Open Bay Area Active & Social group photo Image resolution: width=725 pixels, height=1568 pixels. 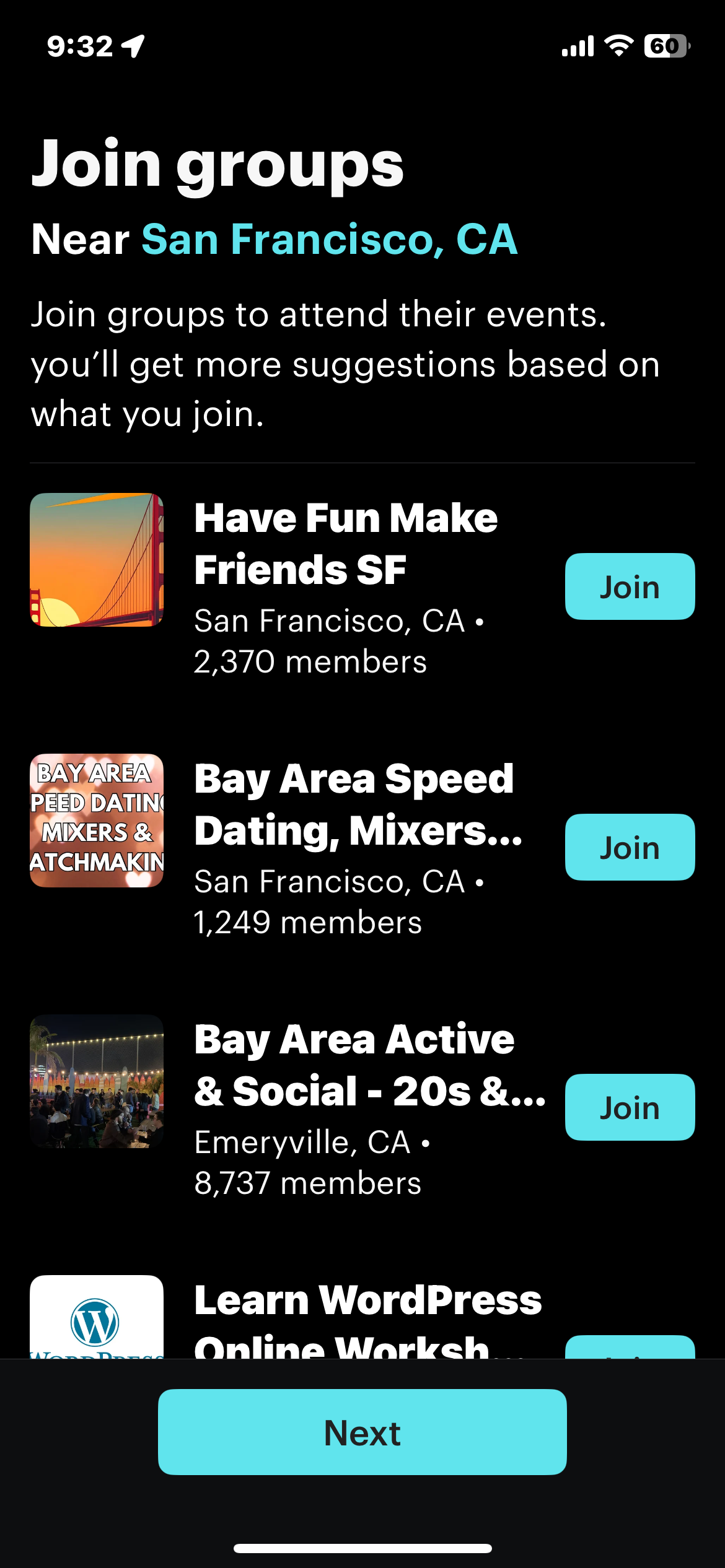point(97,1081)
